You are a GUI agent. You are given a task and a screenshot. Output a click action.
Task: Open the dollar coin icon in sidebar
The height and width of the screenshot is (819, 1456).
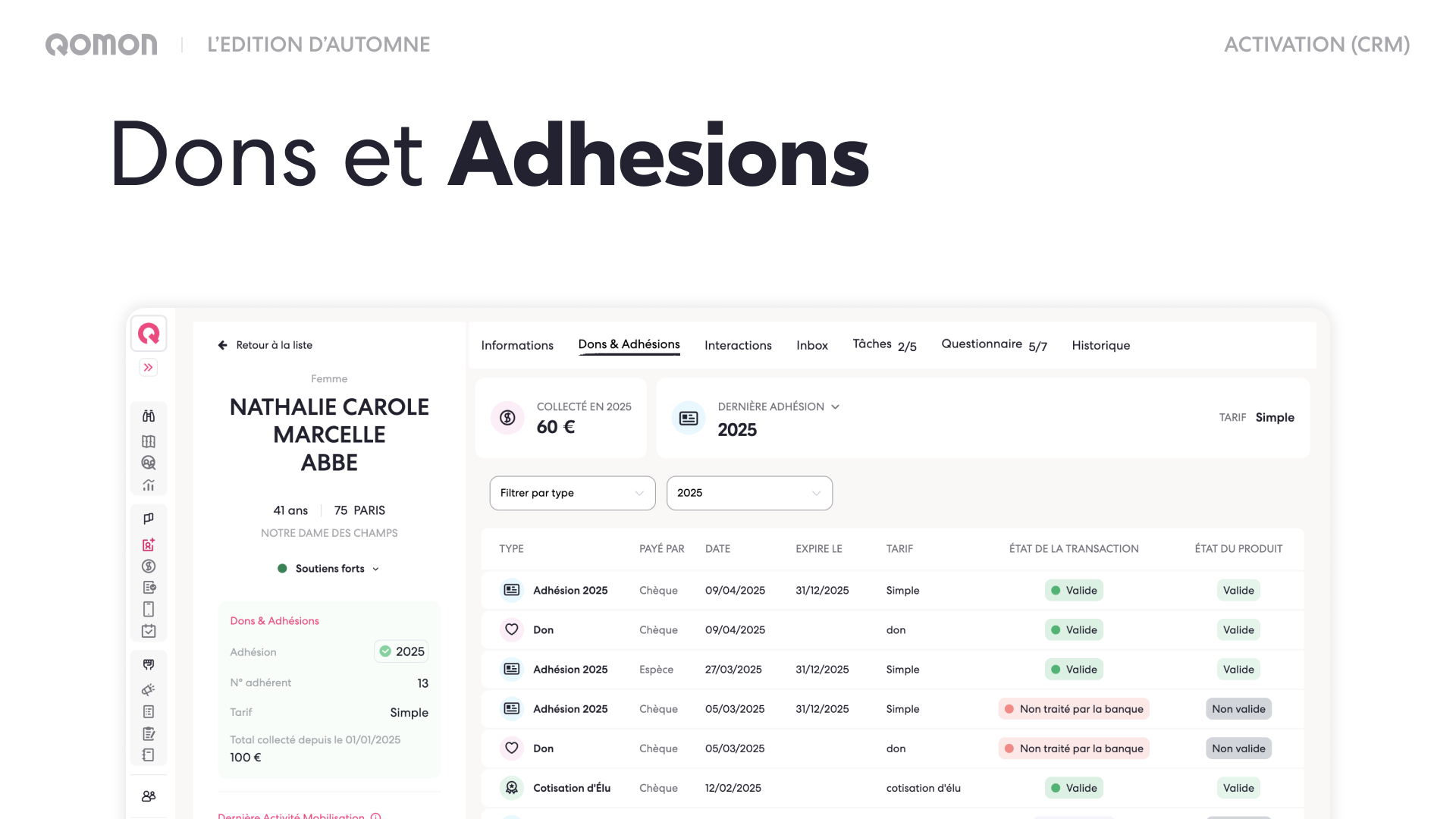pos(149,566)
